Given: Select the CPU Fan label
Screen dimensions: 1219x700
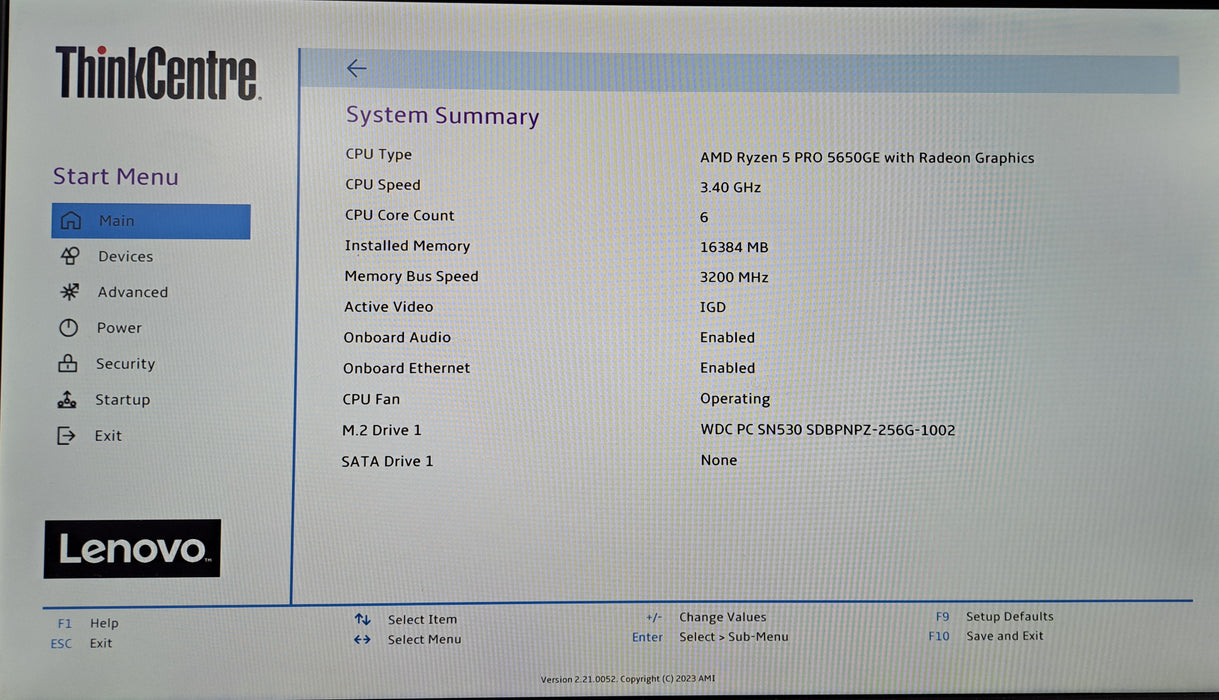Looking at the screenshot, I should point(371,399).
